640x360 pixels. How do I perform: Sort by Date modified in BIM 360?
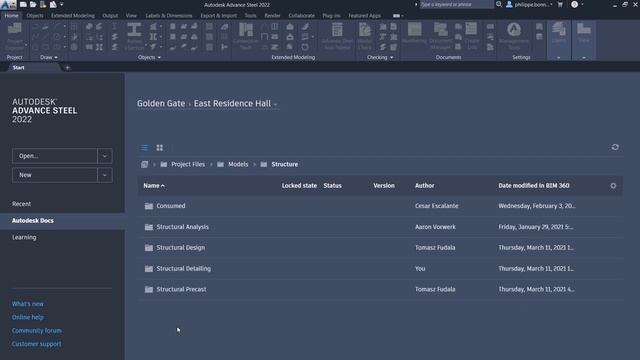[x=534, y=186]
